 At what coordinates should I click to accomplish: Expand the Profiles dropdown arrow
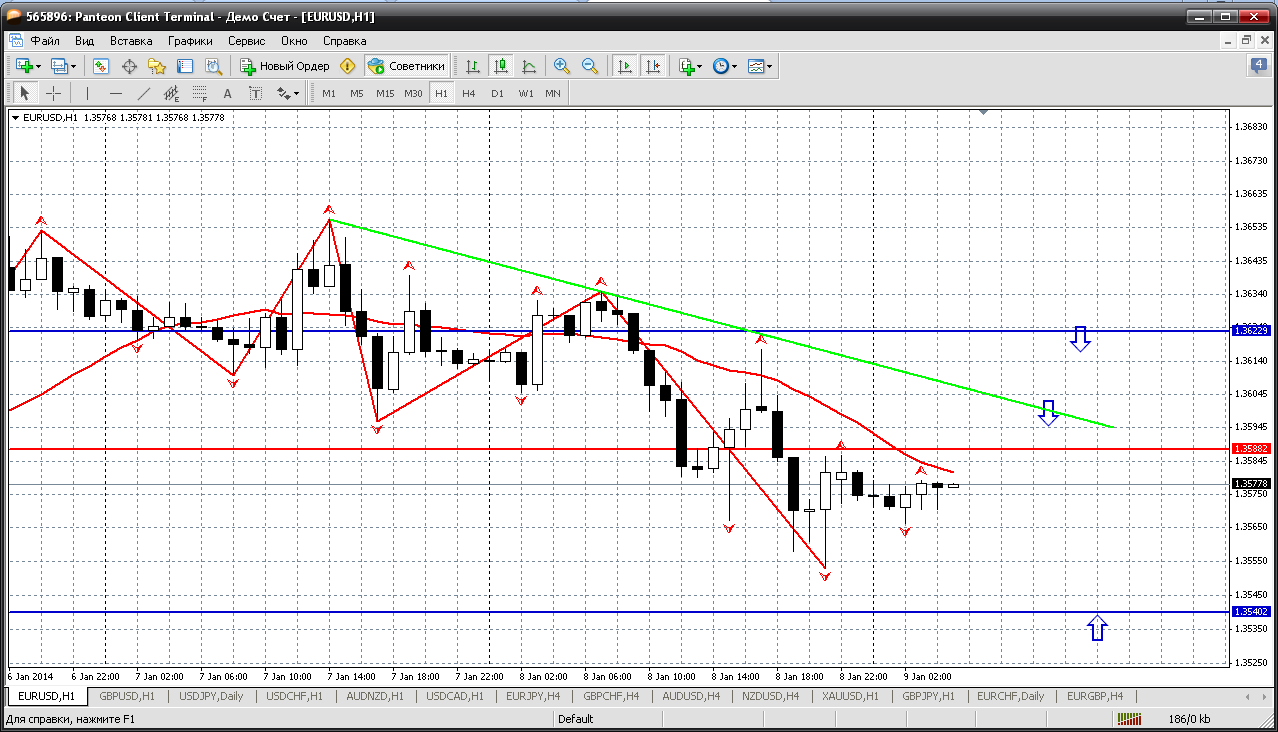click(74, 66)
